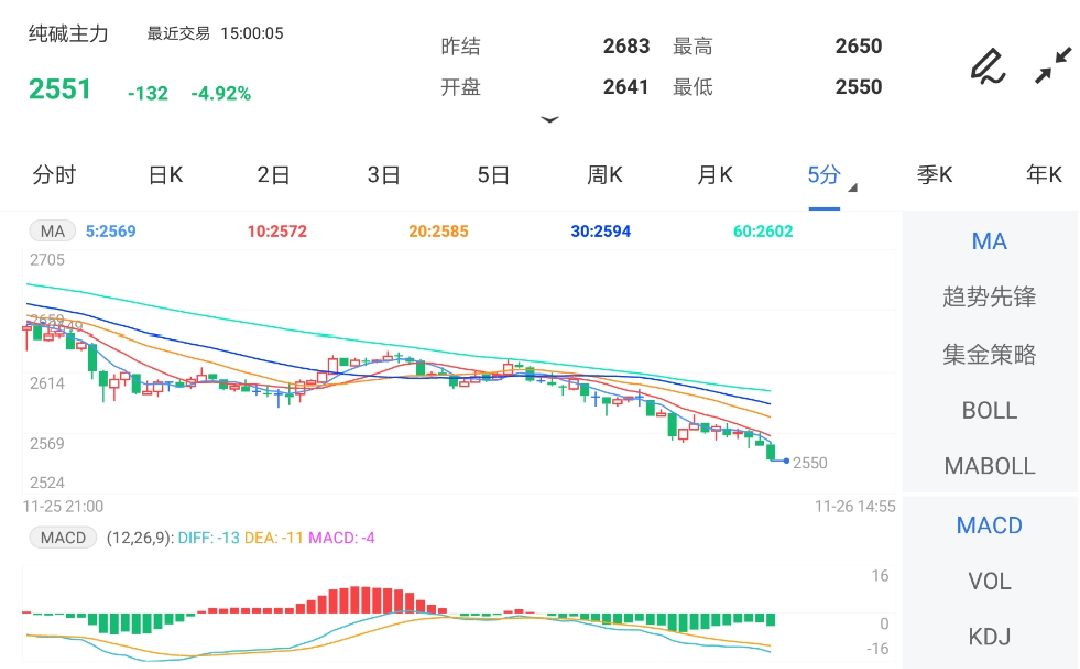
Task: Select the drawing pen annotation tool
Action: point(988,67)
